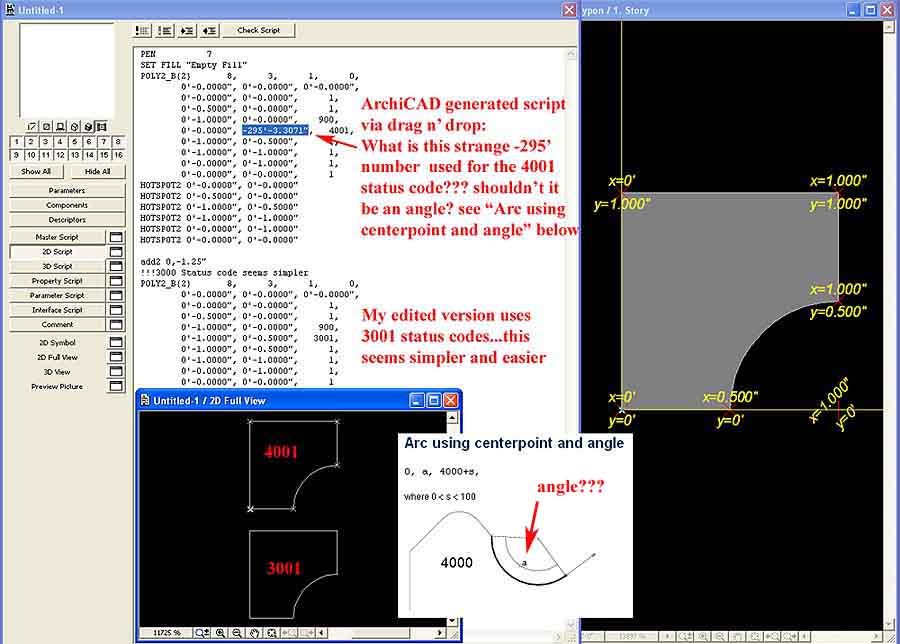The width and height of the screenshot is (900, 644).
Task: Click scroll left arrow in 2D Full View
Action: tap(321, 633)
